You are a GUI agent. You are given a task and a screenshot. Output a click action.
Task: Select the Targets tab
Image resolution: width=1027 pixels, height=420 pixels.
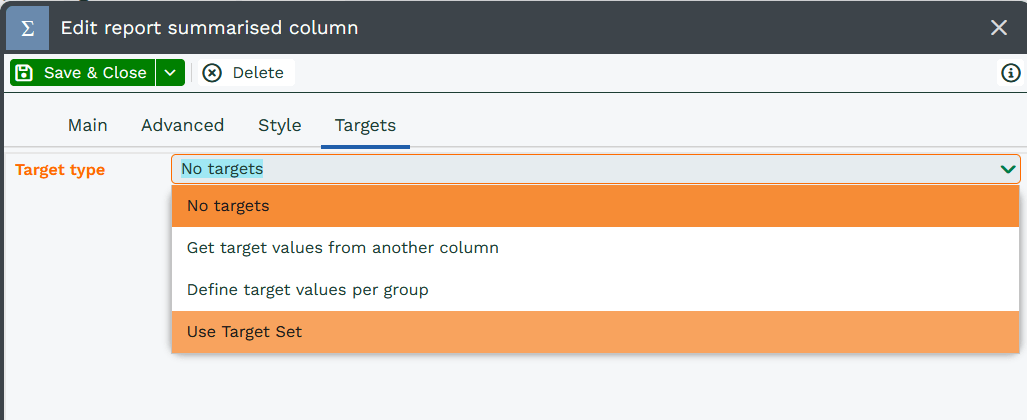(x=365, y=125)
